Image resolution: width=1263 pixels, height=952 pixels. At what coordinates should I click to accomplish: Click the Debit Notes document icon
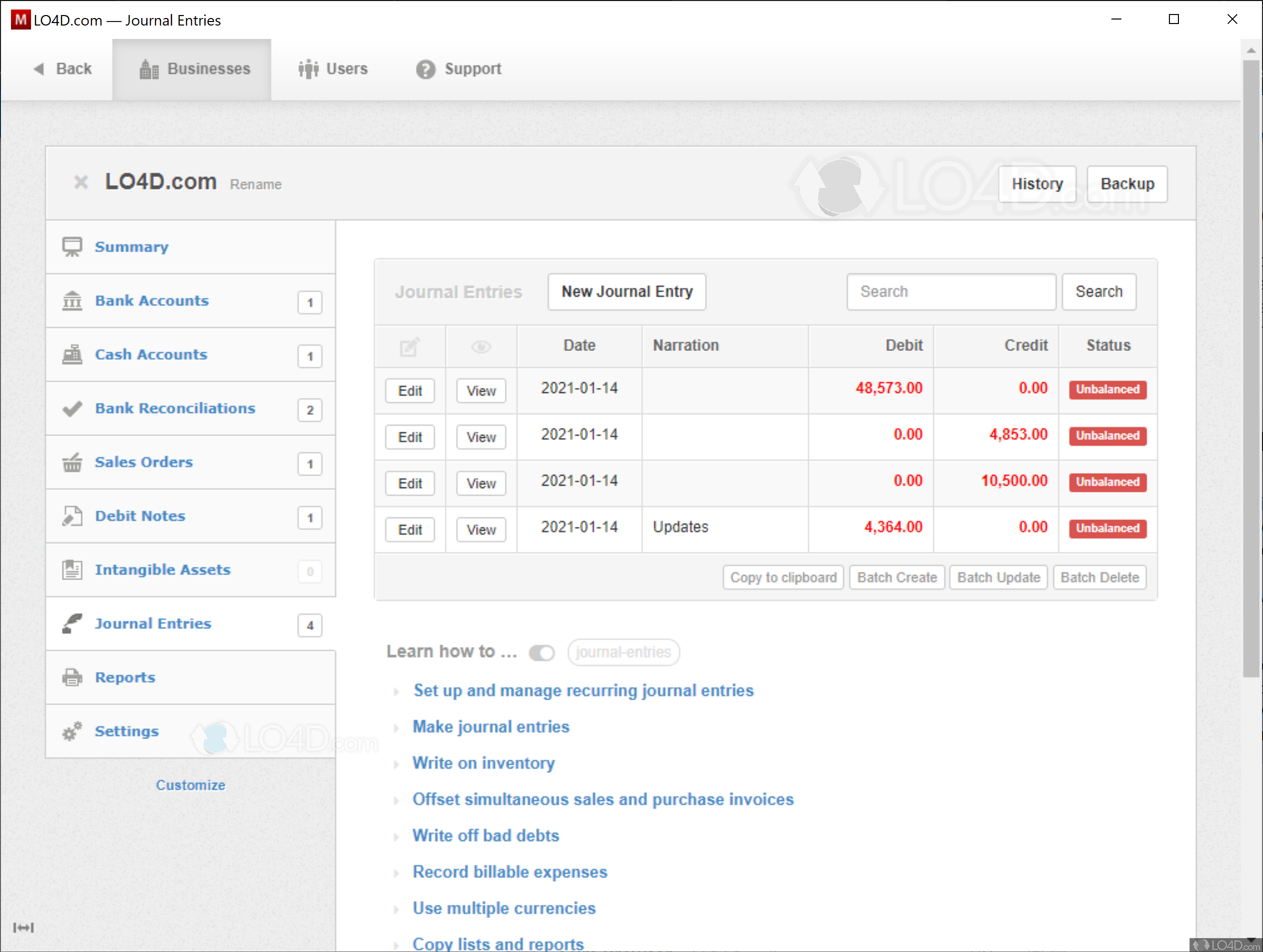[x=72, y=516]
